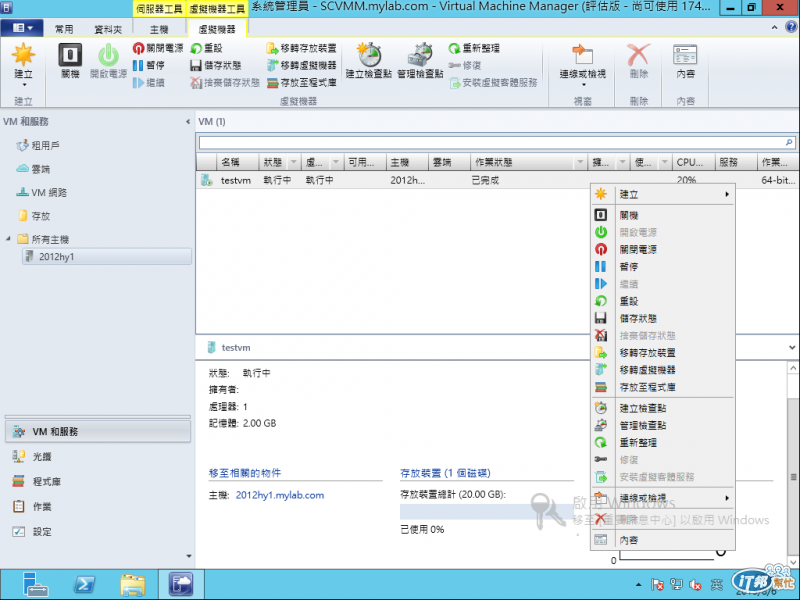Collapse the testvm details pane chevron
This screenshot has height=600, width=800.
(791, 347)
